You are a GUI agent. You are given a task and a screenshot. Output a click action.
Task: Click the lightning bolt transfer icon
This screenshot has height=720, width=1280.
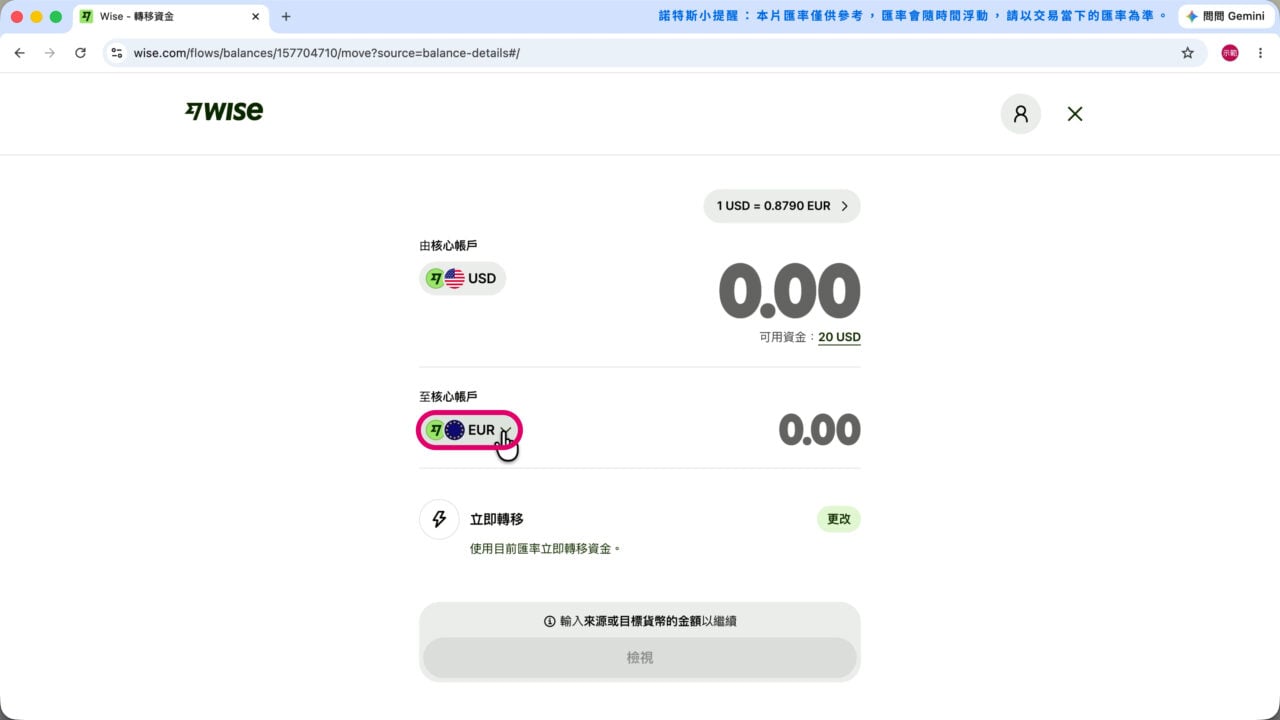point(439,519)
